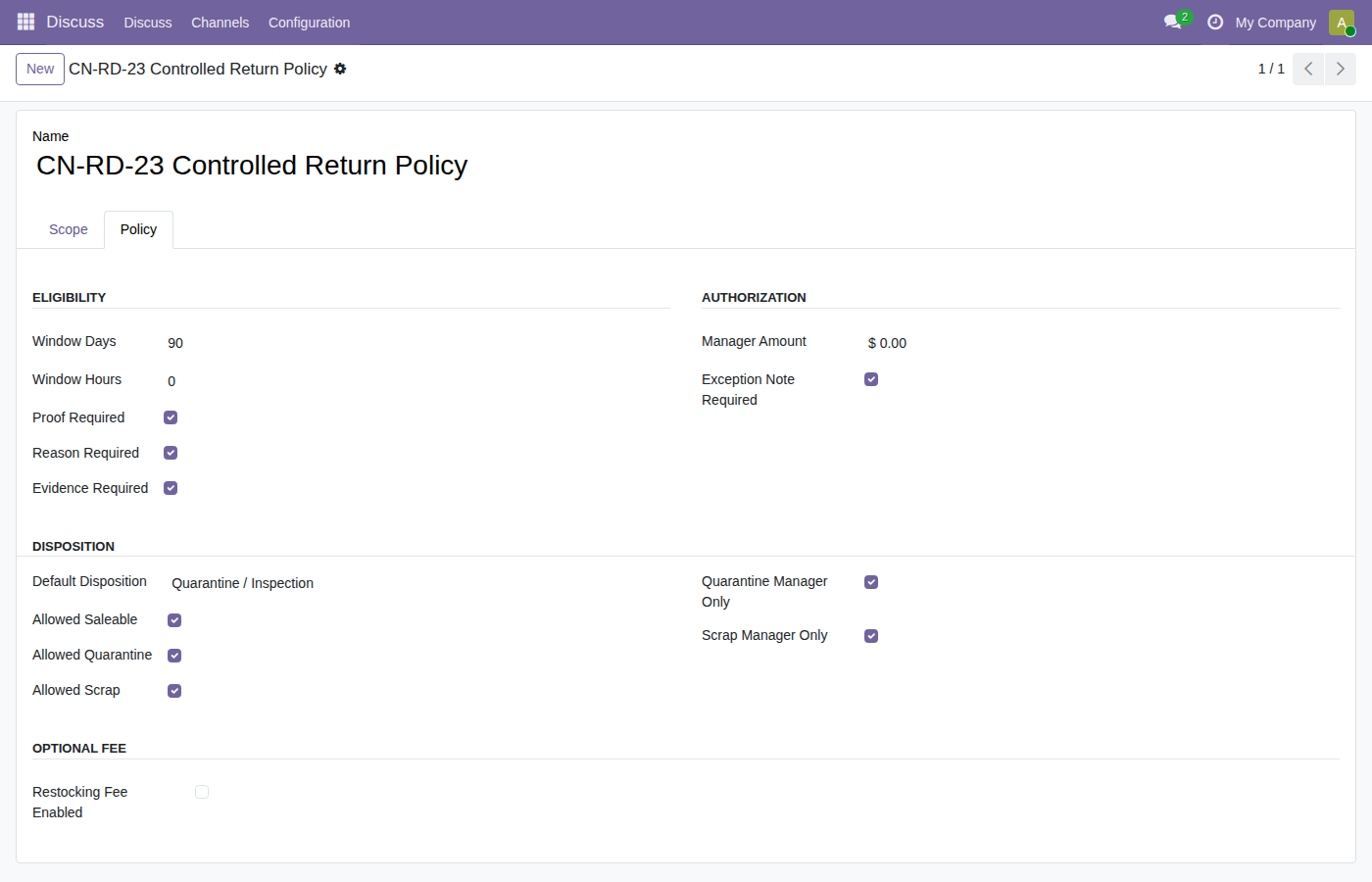
Task: Toggle Quarantine Manager Only checkbox
Action: click(x=871, y=582)
